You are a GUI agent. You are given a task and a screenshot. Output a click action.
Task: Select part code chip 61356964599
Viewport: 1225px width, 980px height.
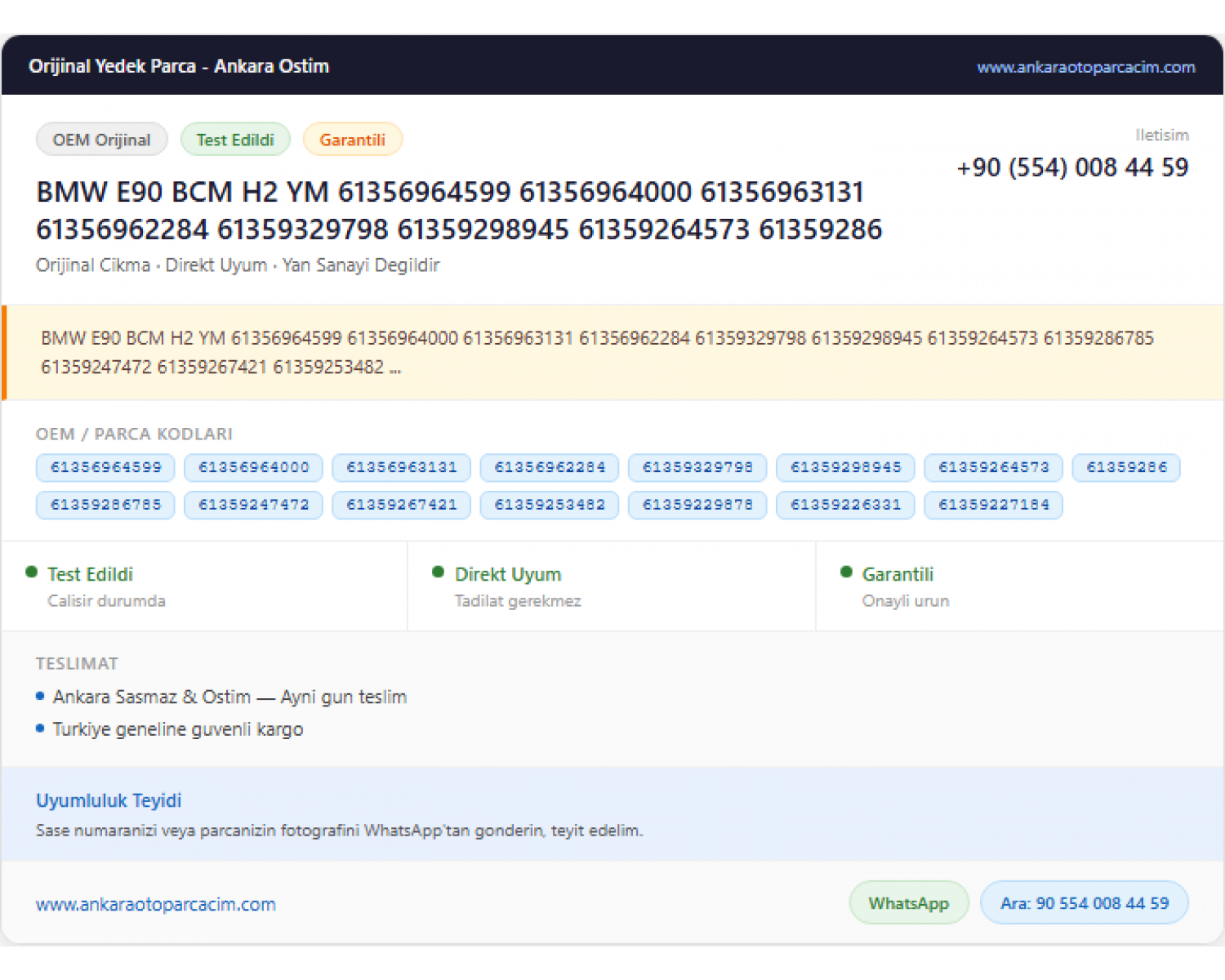[106, 467]
